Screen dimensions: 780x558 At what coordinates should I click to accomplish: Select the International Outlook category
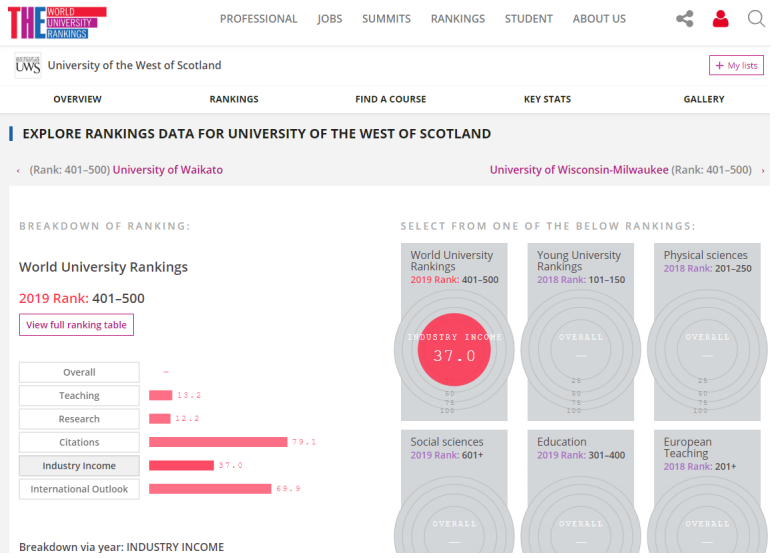coord(79,489)
